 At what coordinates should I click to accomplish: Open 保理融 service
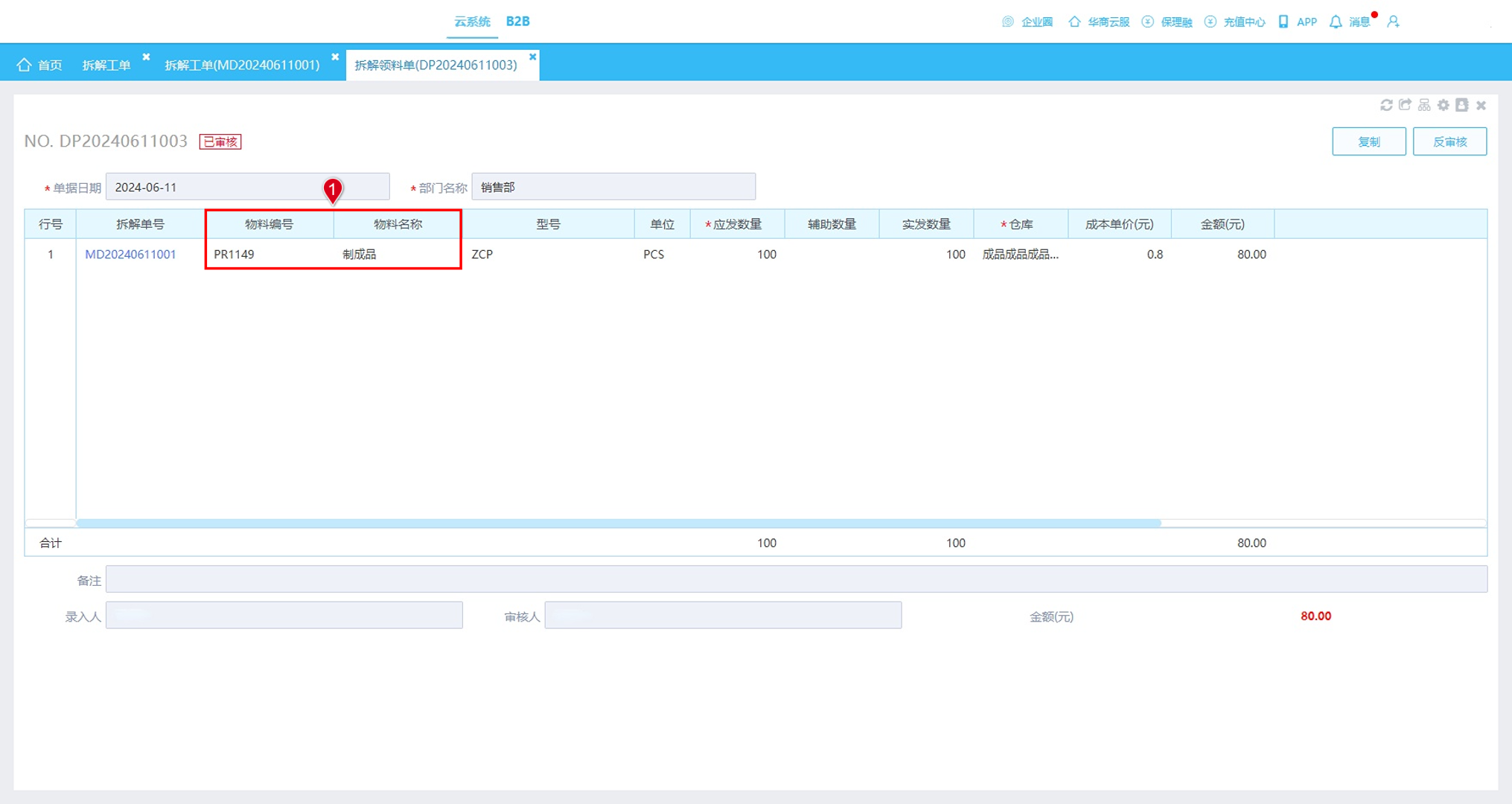(1167, 22)
